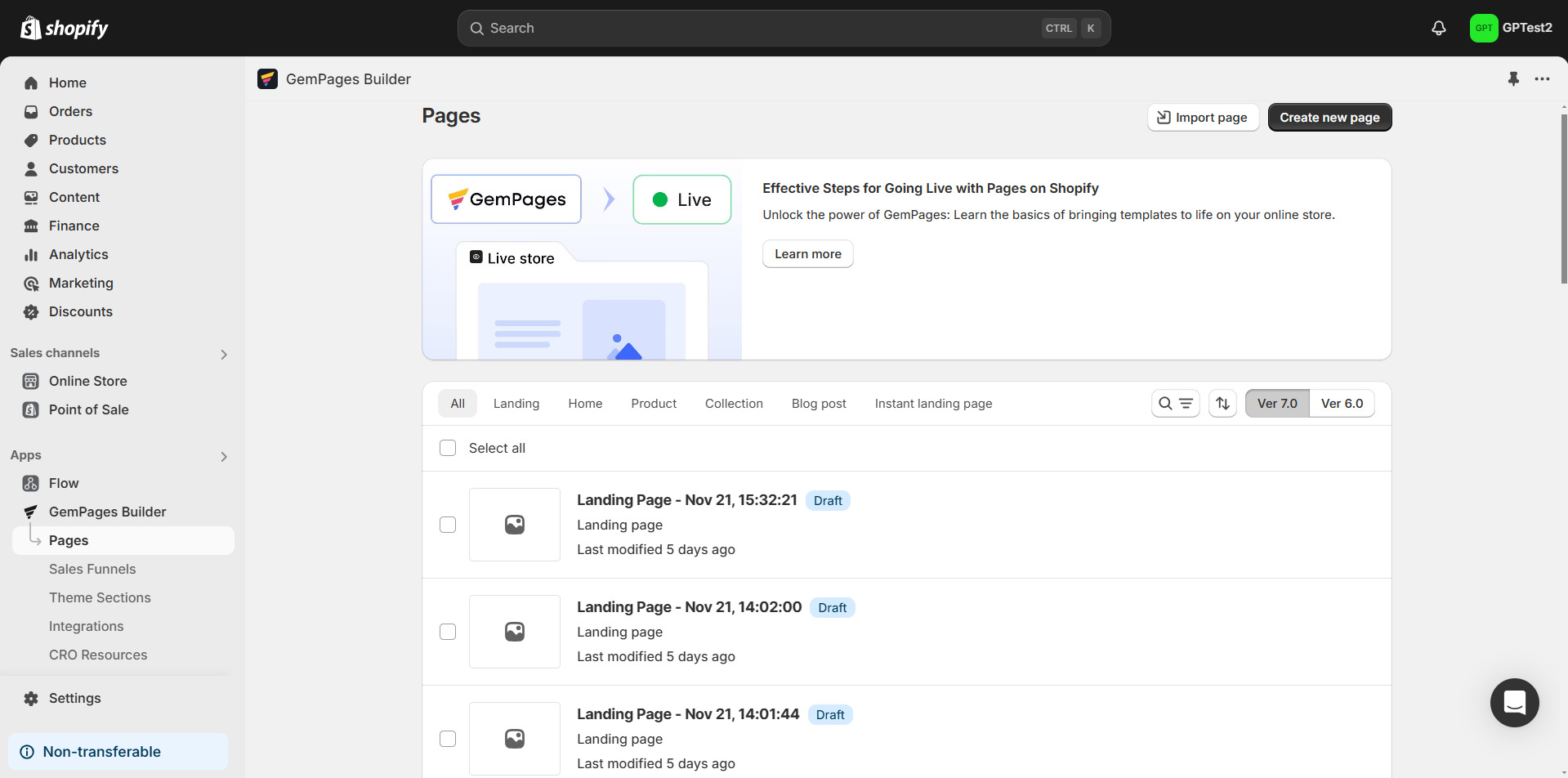Click the Create new page button

coord(1329,117)
